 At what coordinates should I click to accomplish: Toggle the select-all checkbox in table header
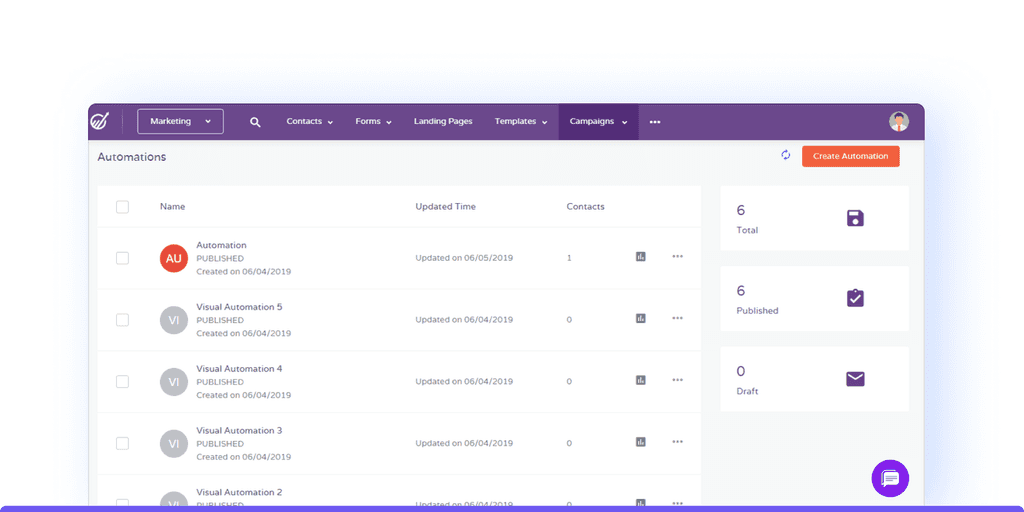tap(122, 207)
